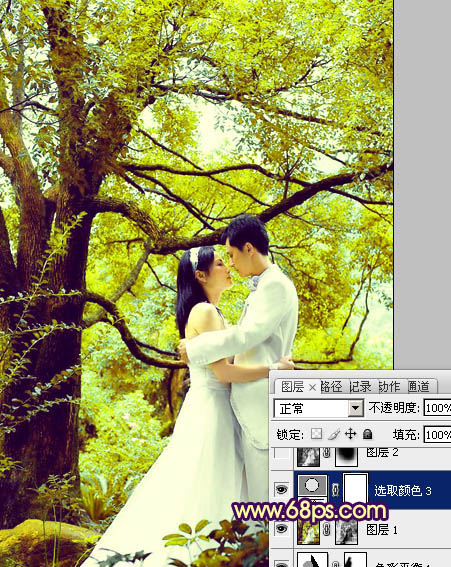The image size is (451, 567).
Task: Select the 图层 1 image thumbnail
Action: coord(309,532)
